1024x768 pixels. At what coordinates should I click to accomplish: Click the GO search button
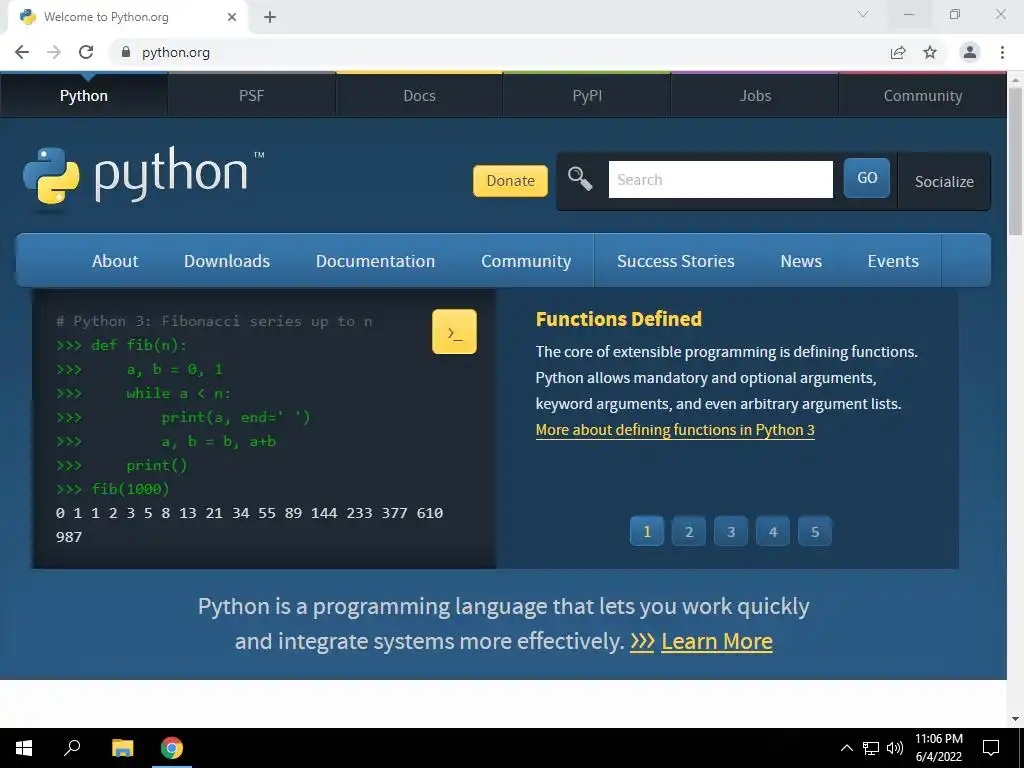pos(867,178)
